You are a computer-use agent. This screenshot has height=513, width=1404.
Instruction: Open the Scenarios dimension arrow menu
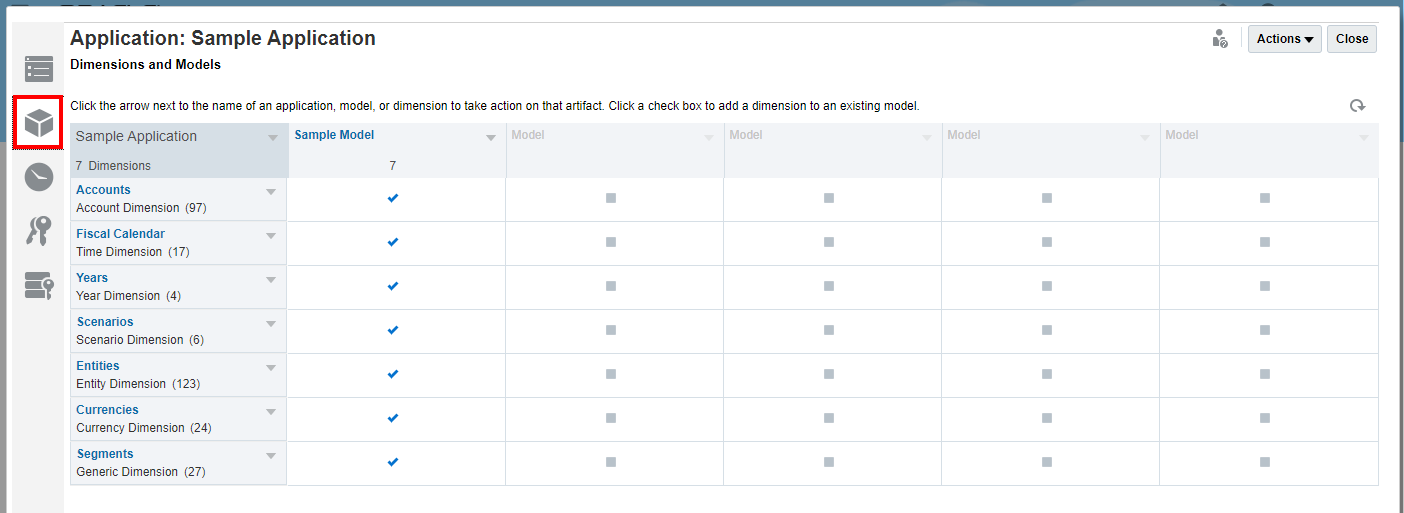tap(271, 323)
